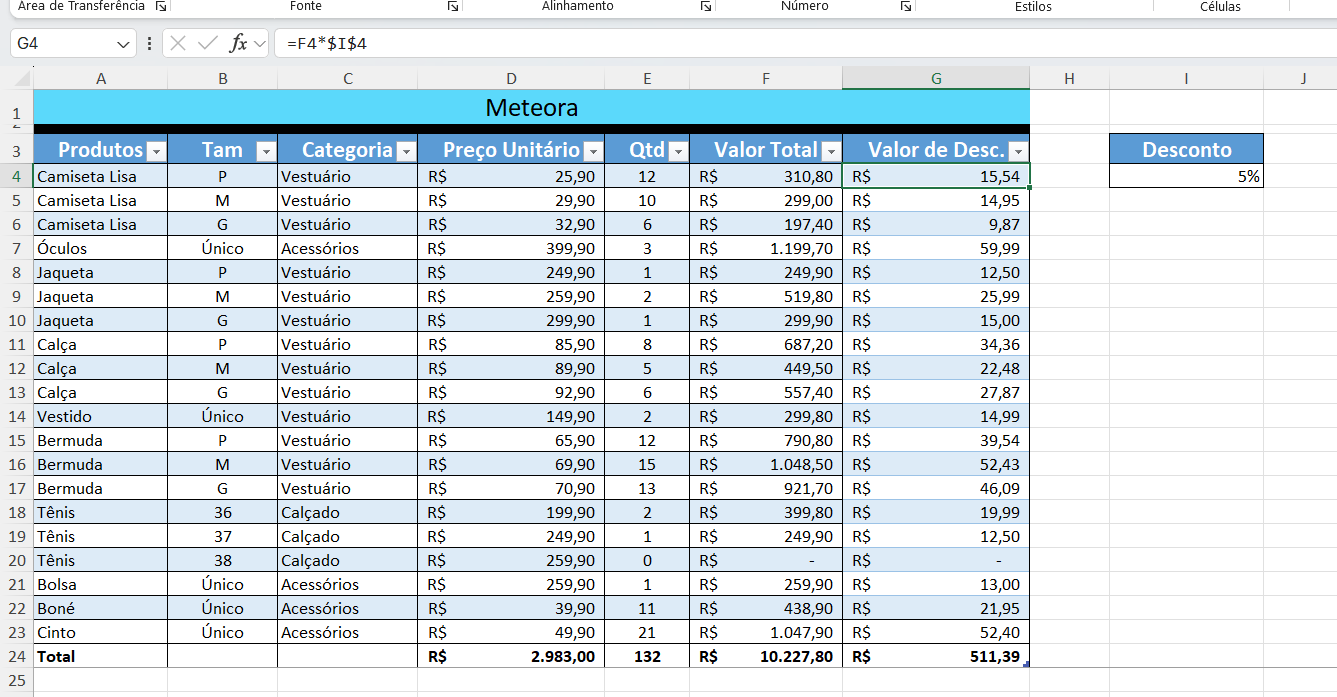Screen dimensions: 1337x697
Task: Select column I header
Action: click(1186, 78)
